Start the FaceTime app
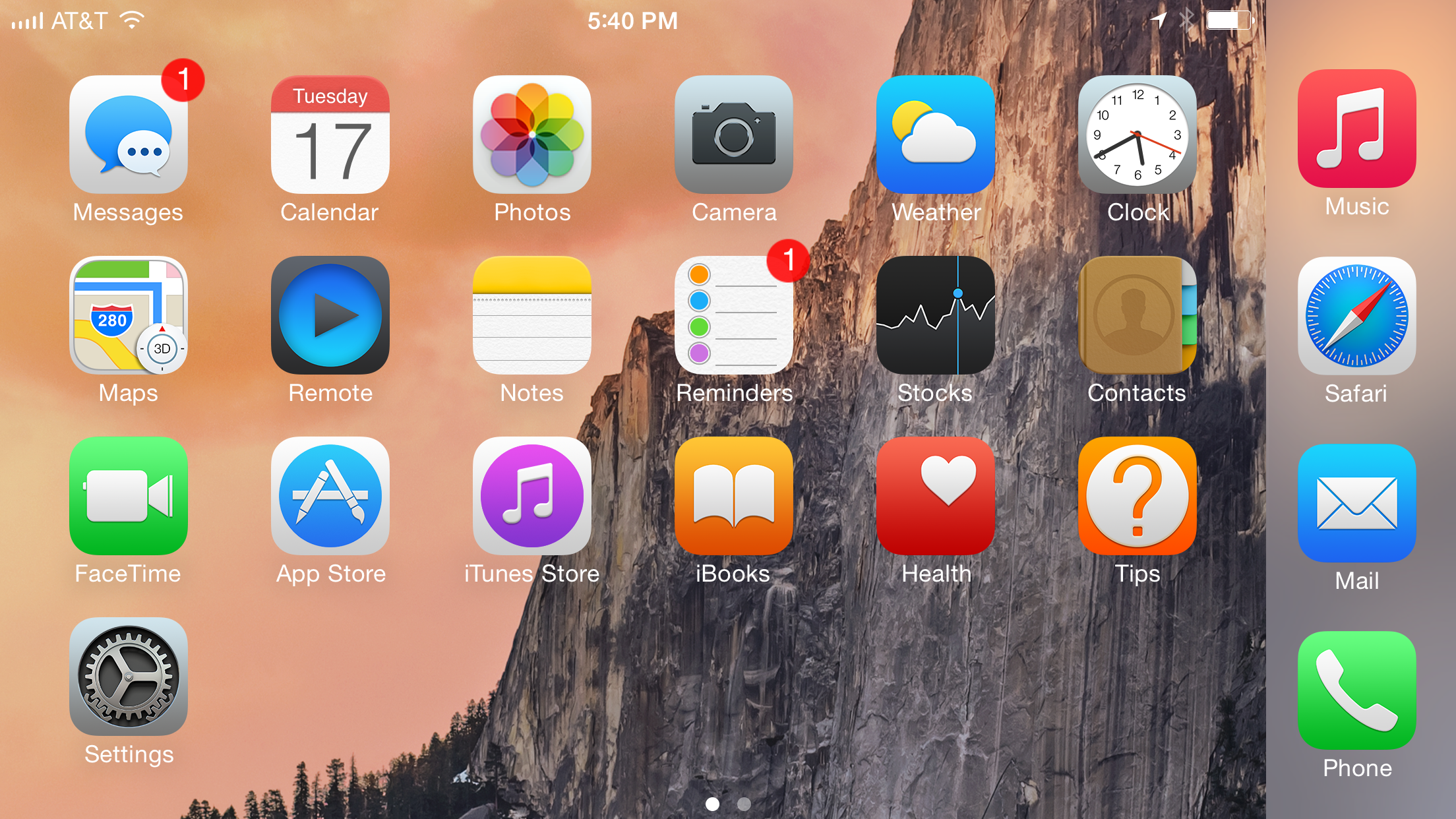1456x819 pixels. [129, 496]
